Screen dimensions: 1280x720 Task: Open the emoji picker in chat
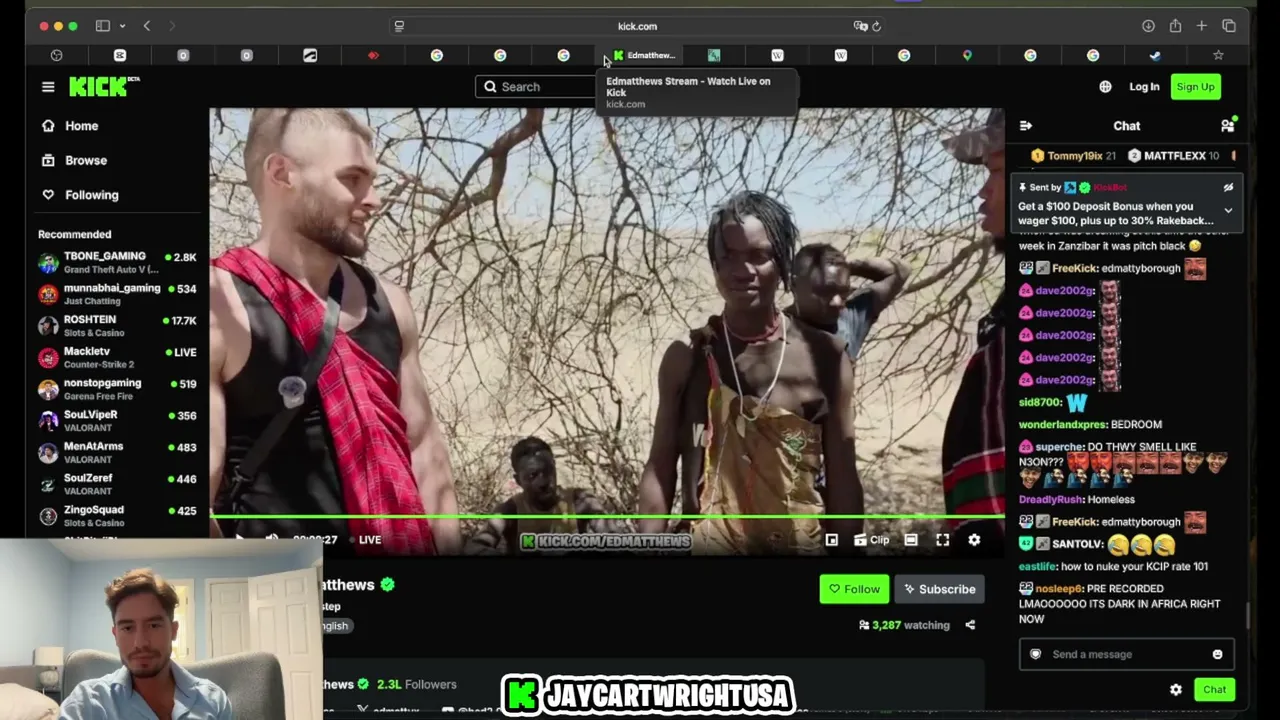coord(1217,654)
